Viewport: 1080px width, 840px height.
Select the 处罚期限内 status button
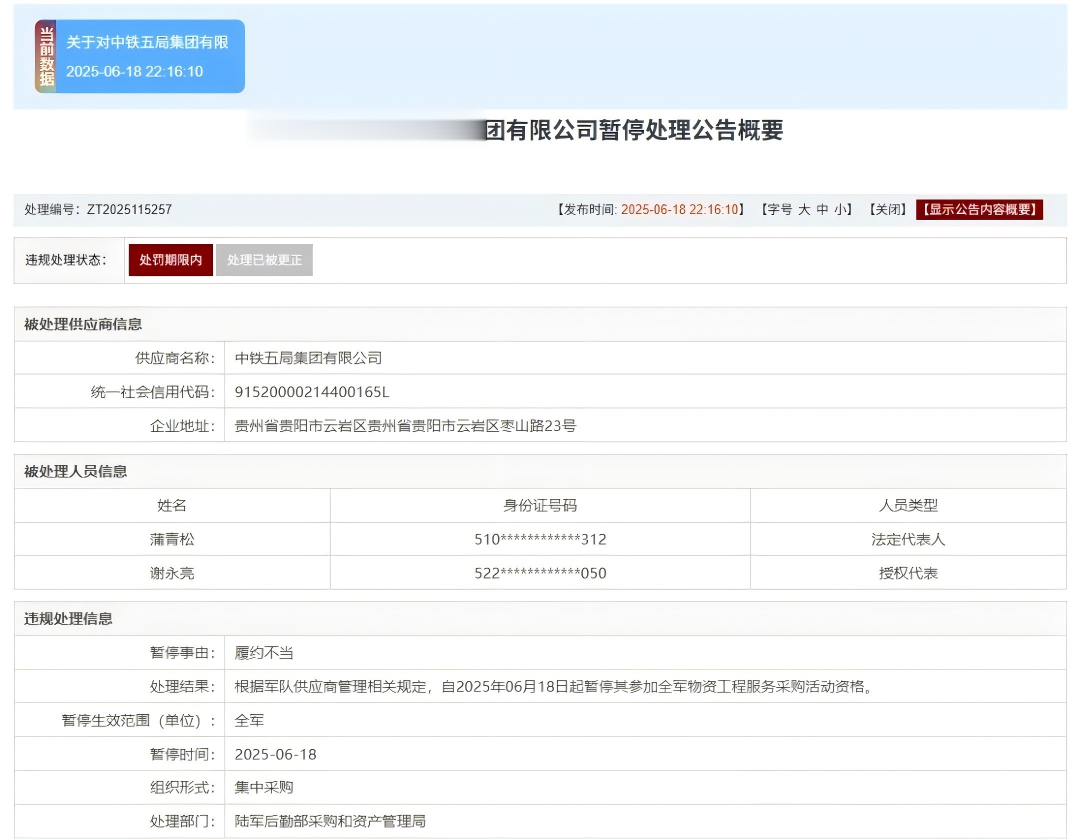click(x=171, y=260)
